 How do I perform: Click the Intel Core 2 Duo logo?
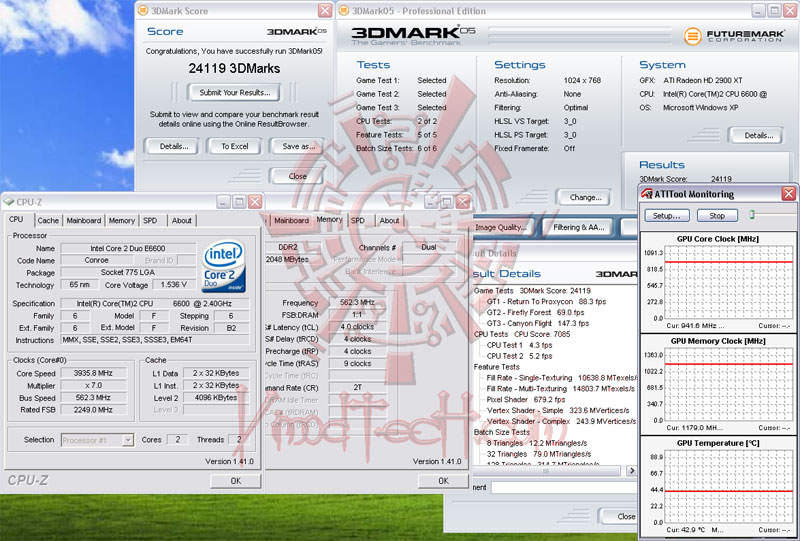223,267
